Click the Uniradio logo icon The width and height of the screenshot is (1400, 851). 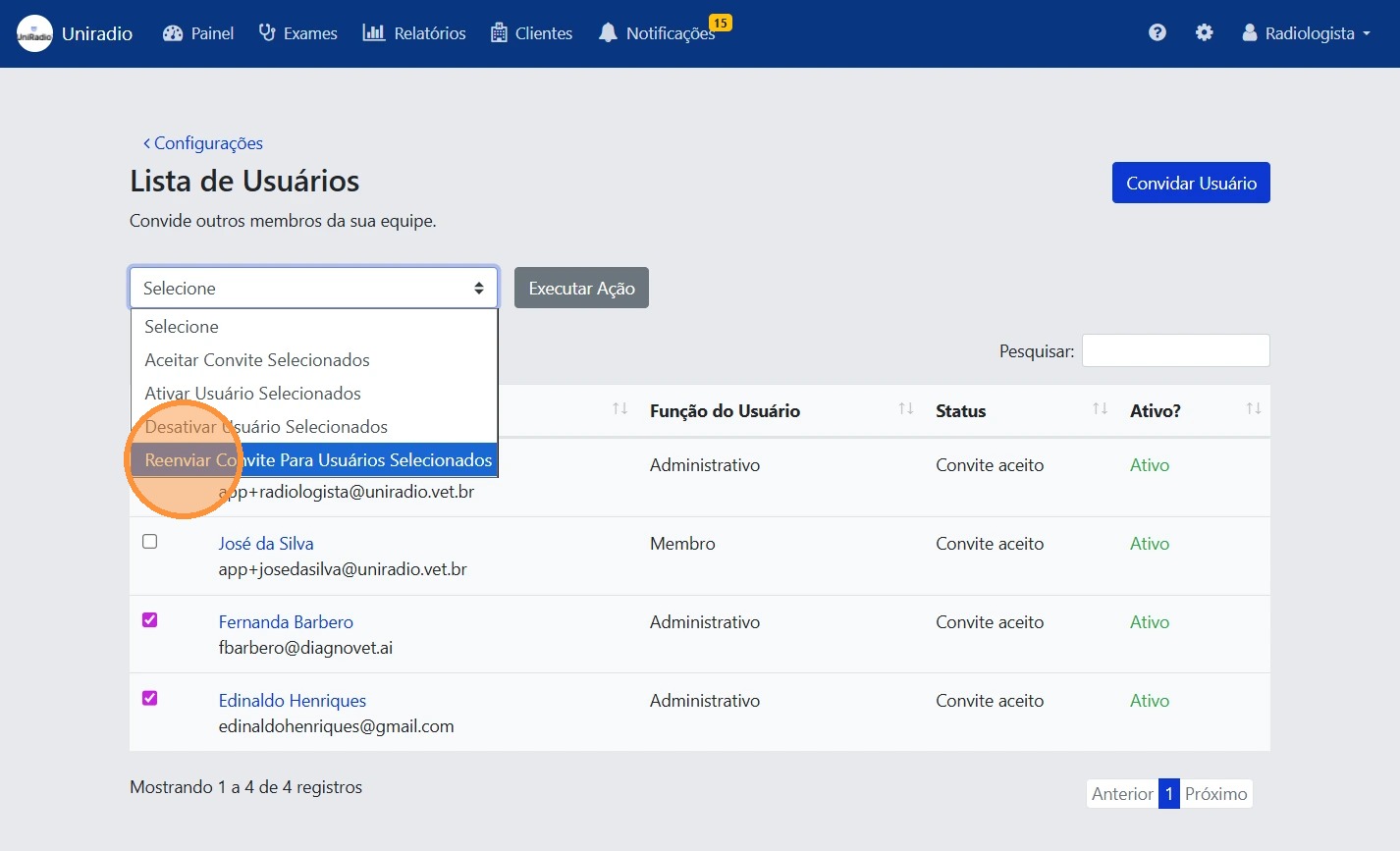(x=34, y=33)
